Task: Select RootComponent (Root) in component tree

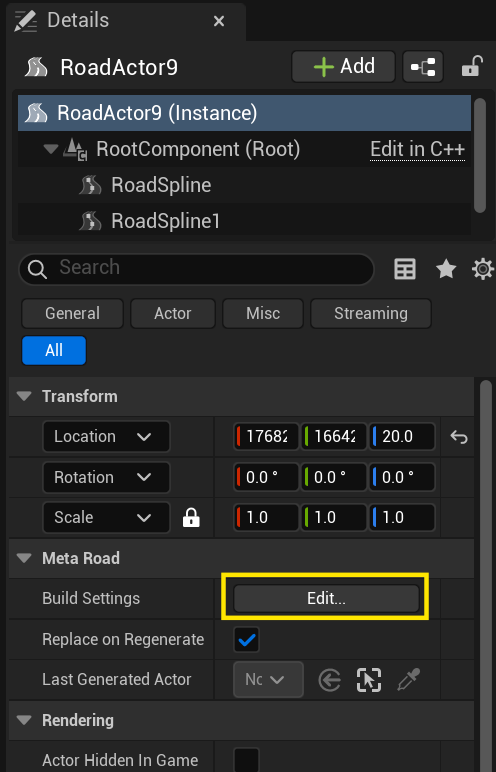Action: click(198, 149)
